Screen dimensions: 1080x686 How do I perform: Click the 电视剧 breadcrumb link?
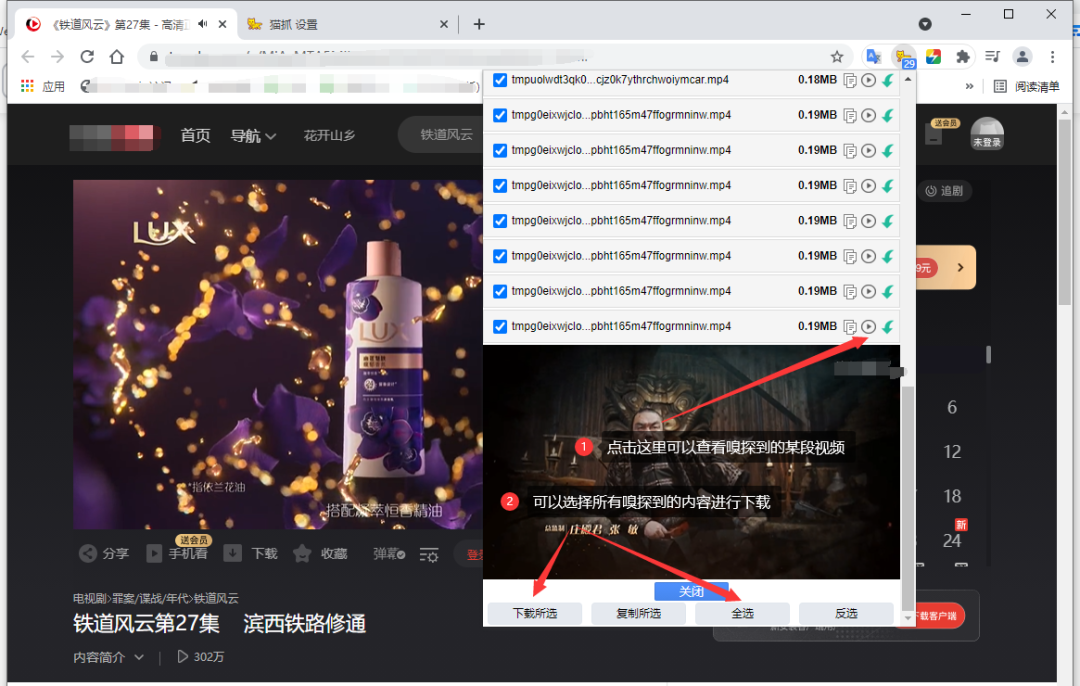(x=91, y=598)
